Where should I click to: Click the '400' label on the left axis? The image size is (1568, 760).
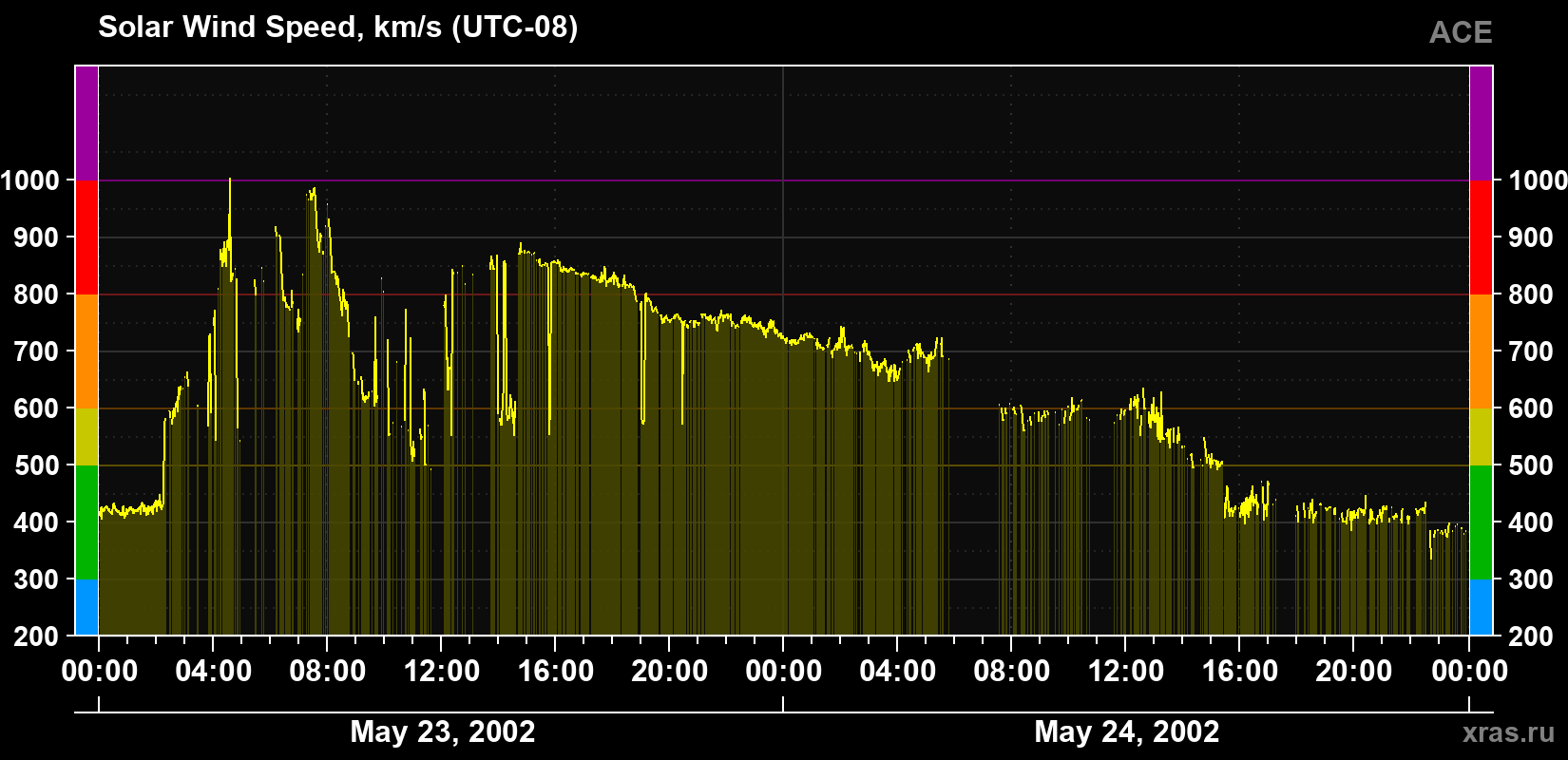36,522
